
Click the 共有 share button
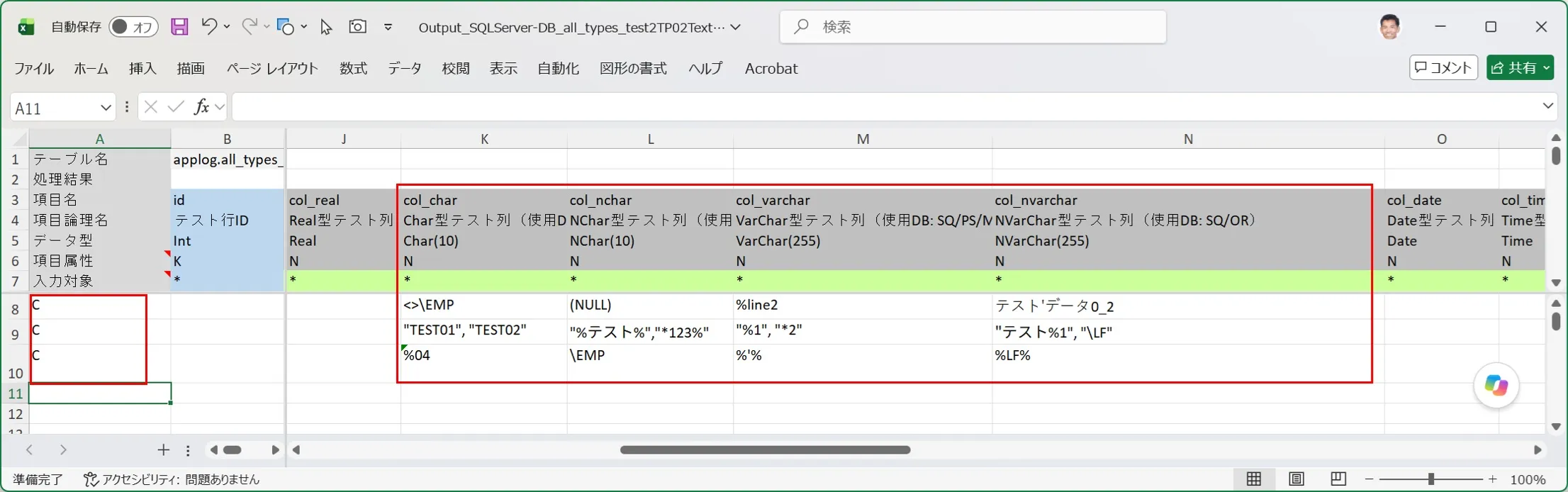click(x=1520, y=68)
